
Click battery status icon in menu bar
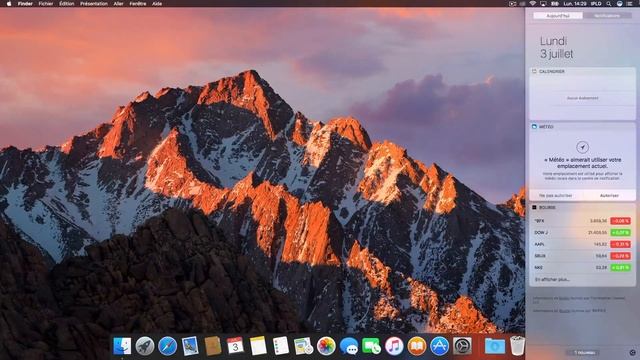point(555,4)
